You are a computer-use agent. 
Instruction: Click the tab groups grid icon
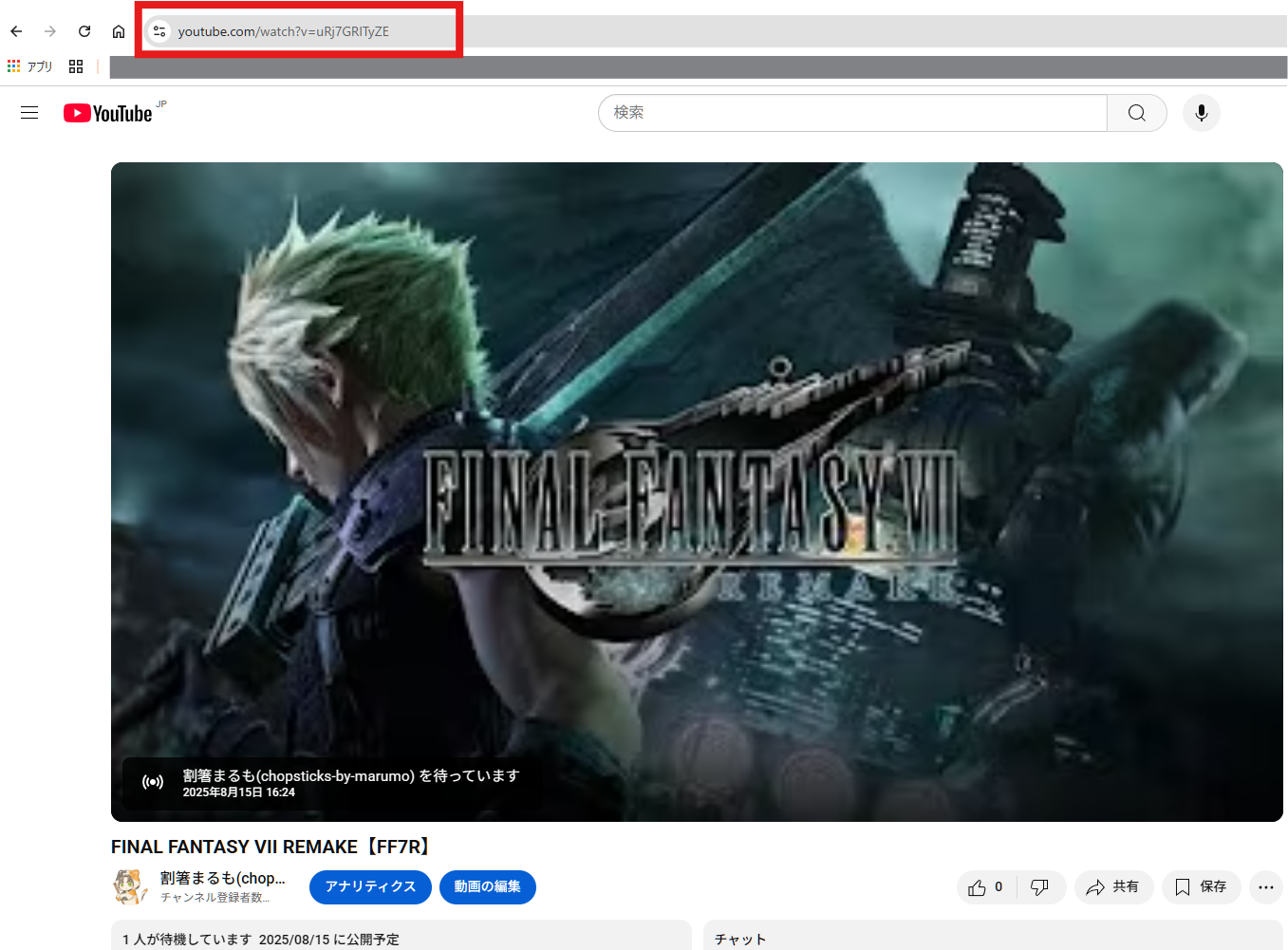pos(76,66)
